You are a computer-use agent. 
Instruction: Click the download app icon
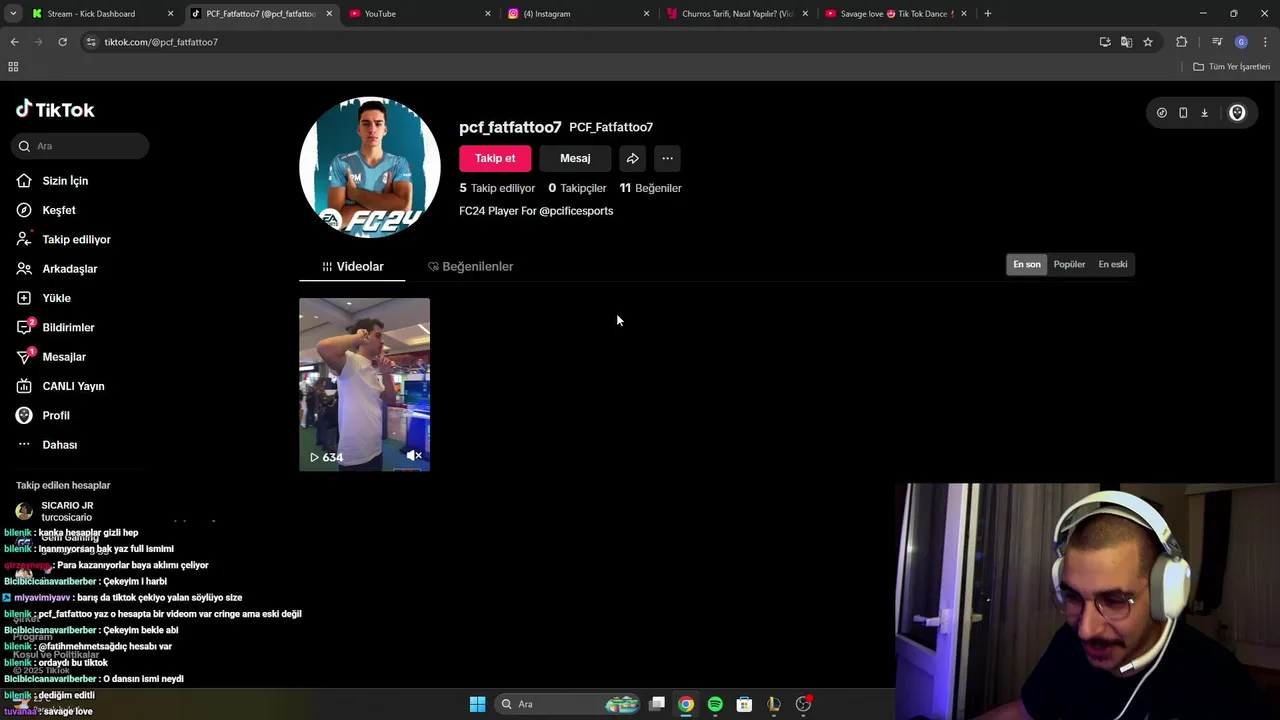[x=1204, y=113]
